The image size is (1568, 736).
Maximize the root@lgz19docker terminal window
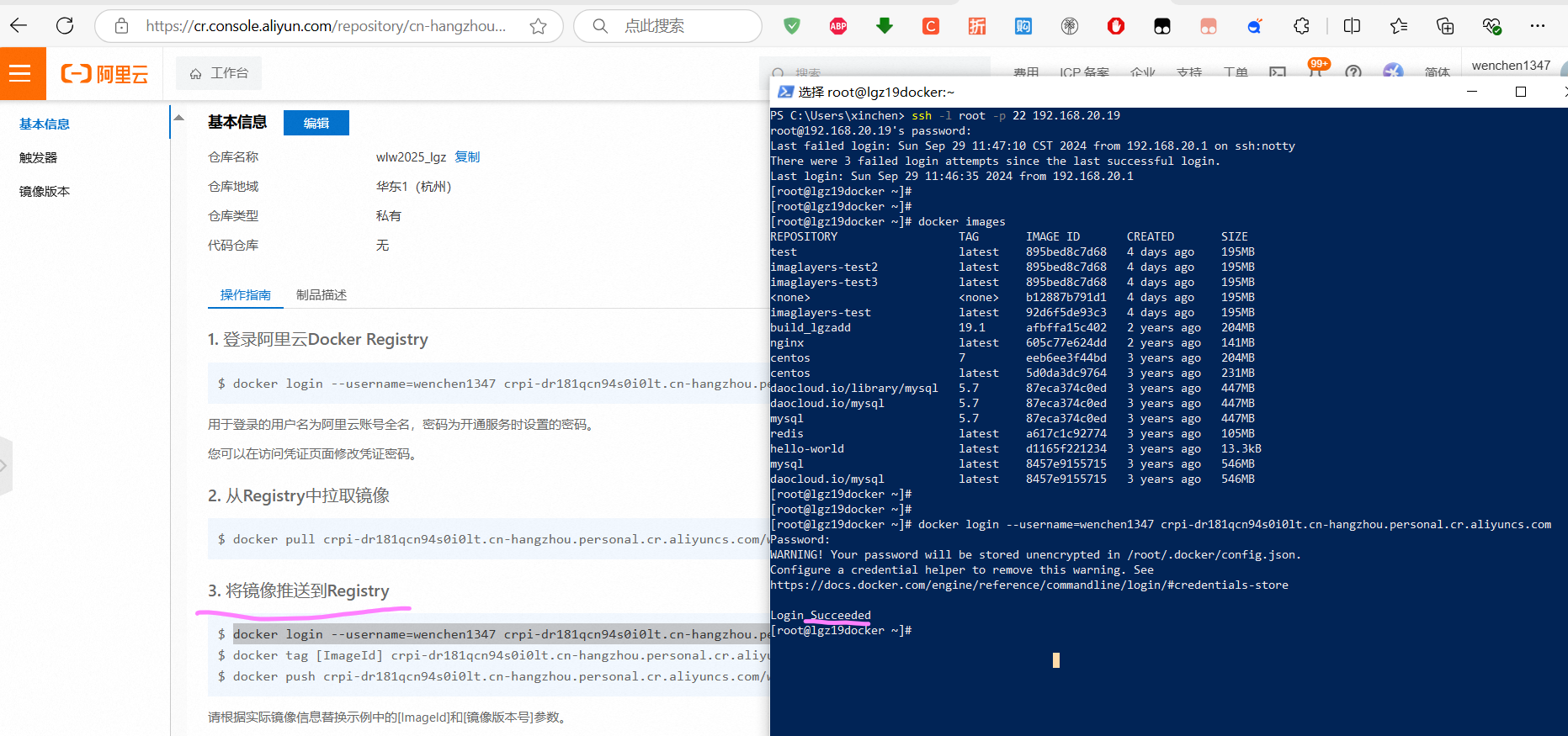pyautogui.click(x=1521, y=92)
